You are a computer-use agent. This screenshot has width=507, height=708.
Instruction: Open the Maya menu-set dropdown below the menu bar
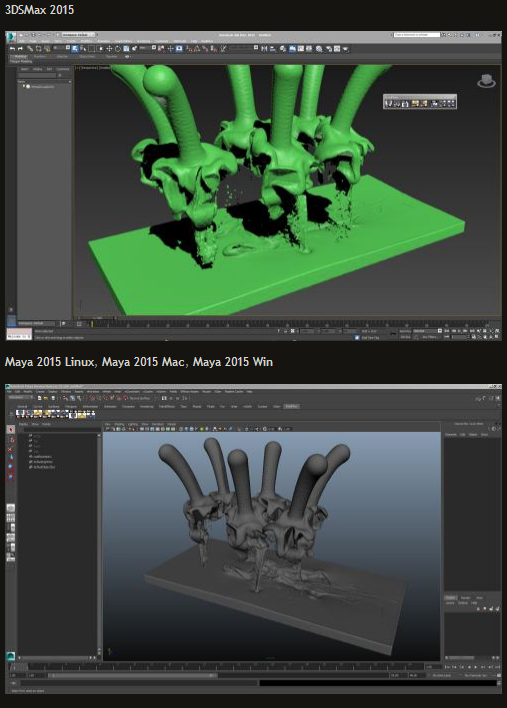21,398
